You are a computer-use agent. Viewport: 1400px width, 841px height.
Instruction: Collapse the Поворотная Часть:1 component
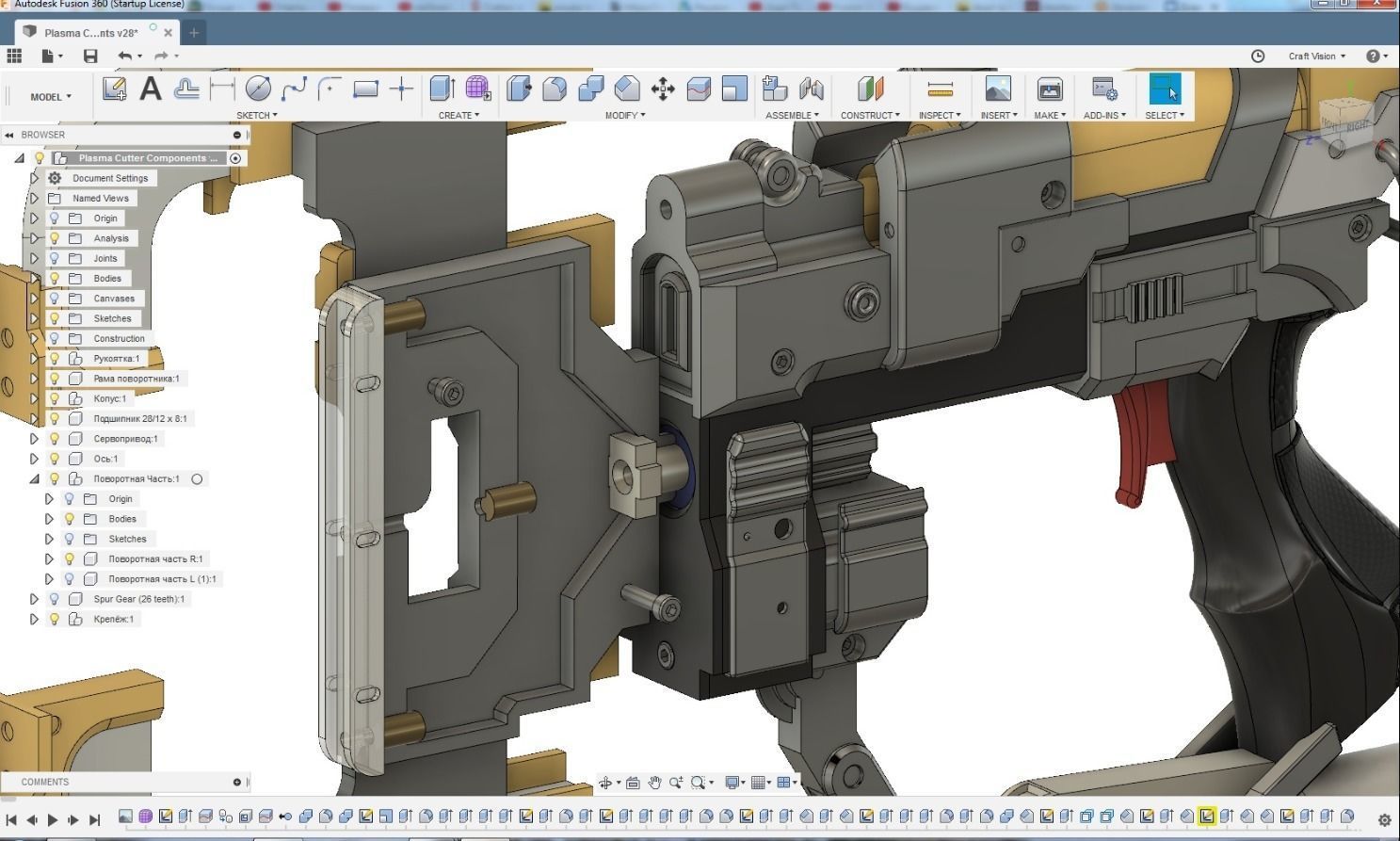point(35,479)
